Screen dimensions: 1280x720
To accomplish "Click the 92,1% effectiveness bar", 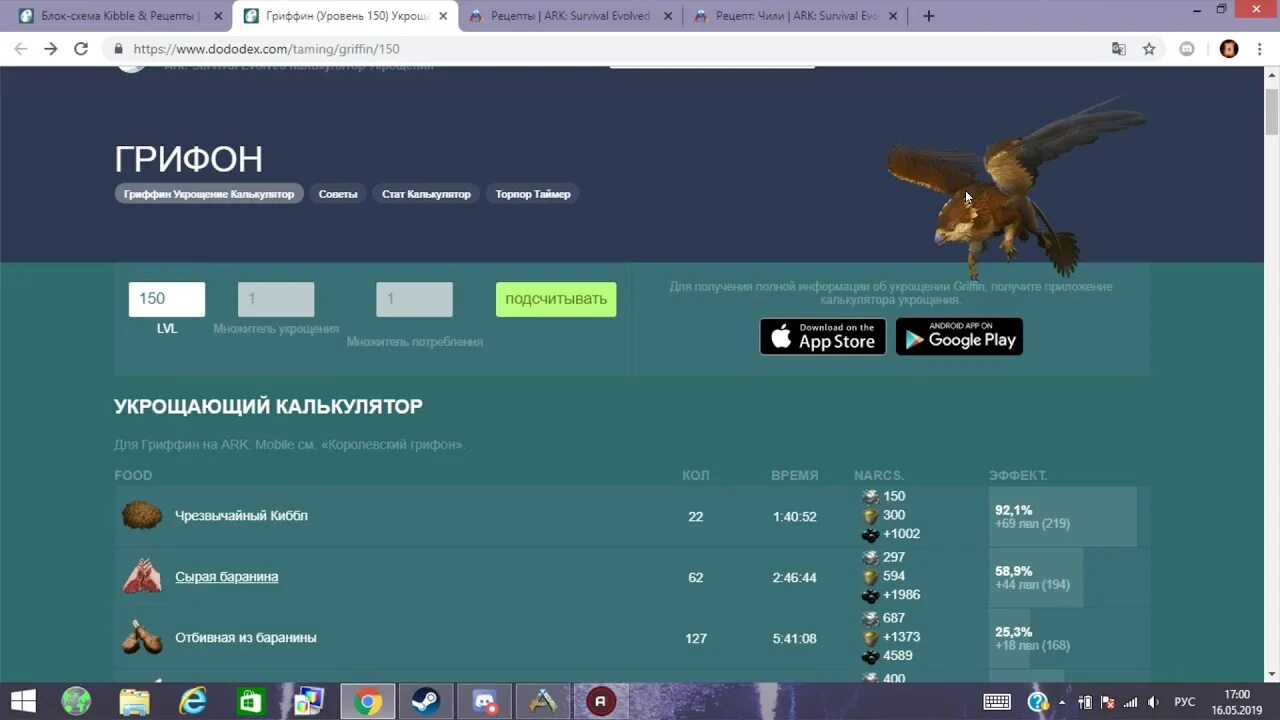I will (1063, 516).
